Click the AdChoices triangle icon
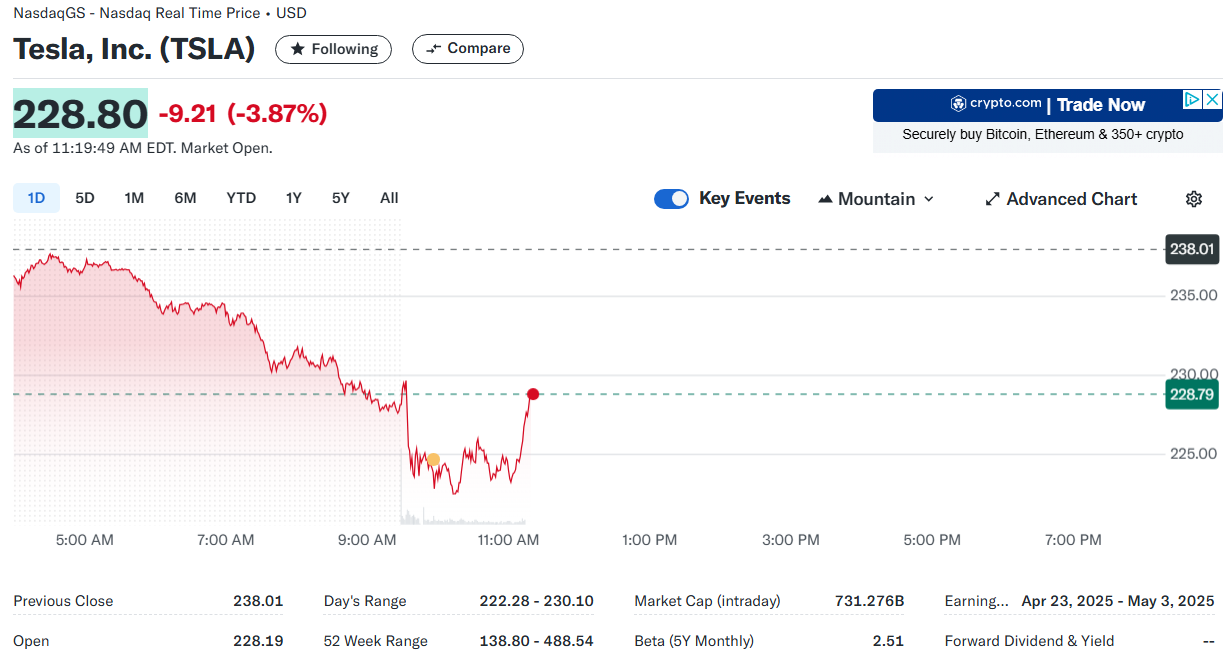 [1192, 100]
